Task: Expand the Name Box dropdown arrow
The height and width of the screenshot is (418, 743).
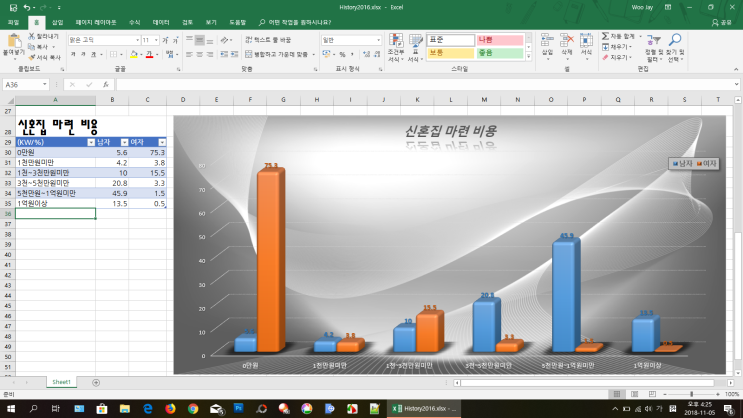Action: click(x=45, y=84)
